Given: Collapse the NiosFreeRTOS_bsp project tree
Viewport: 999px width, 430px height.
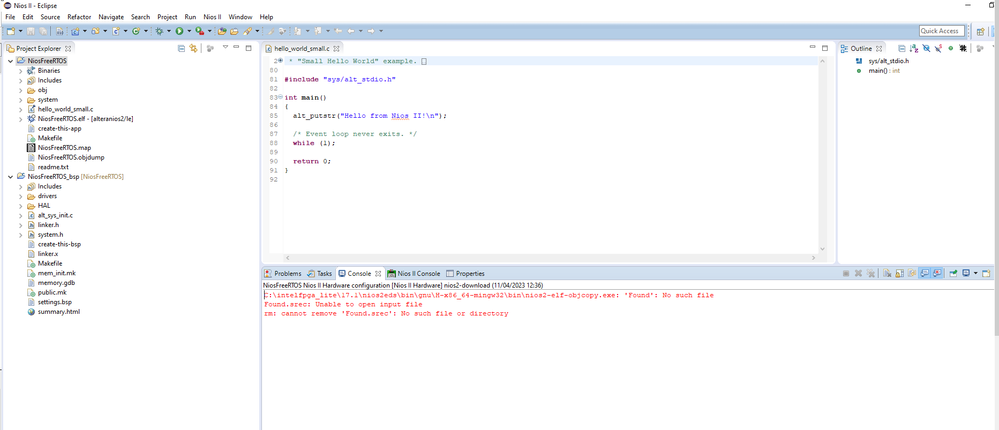Looking at the screenshot, I should click(x=9, y=177).
